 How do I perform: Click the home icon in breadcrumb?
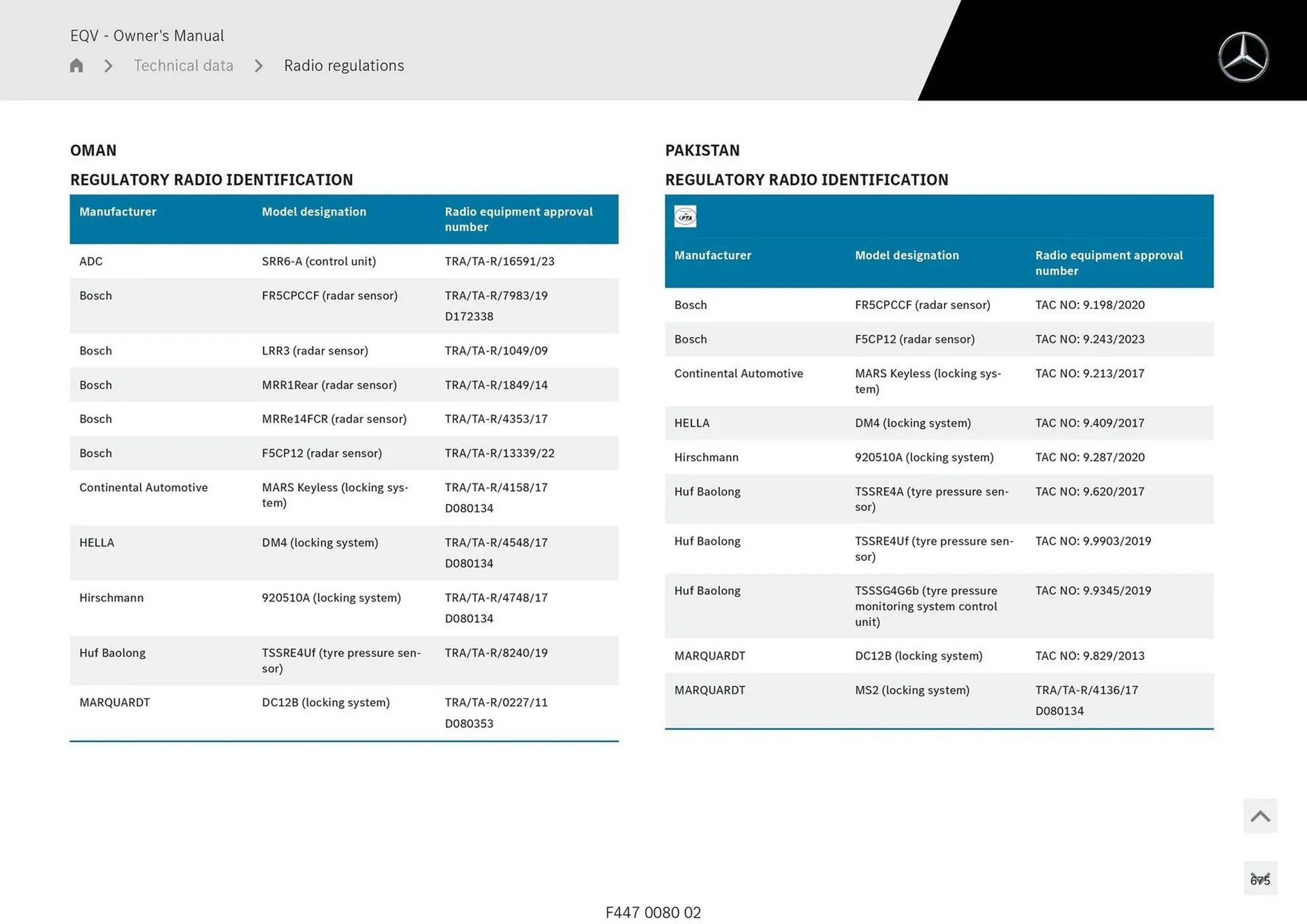(x=76, y=65)
